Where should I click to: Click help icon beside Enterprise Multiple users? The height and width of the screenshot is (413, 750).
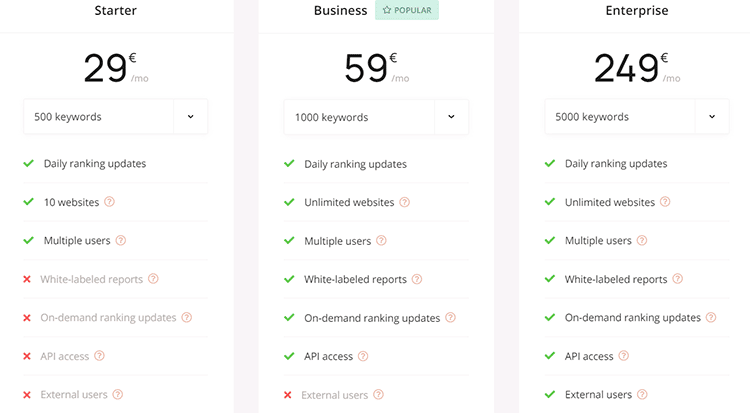coord(642,241)
